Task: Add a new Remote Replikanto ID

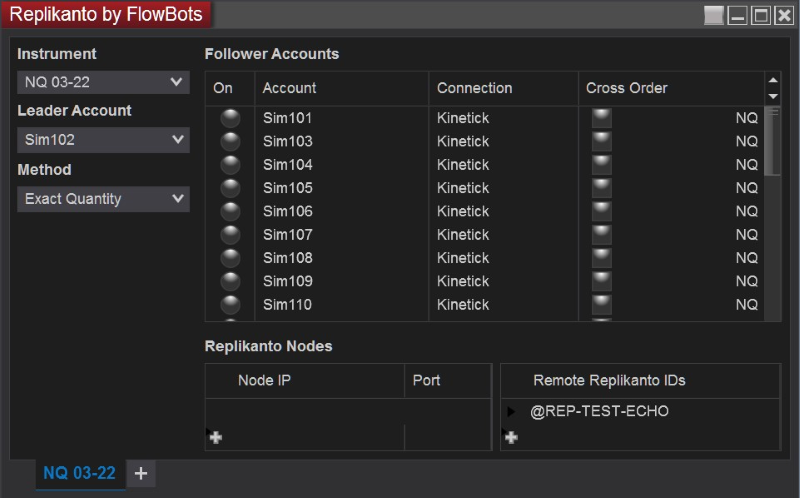Action: click(511, 437)
